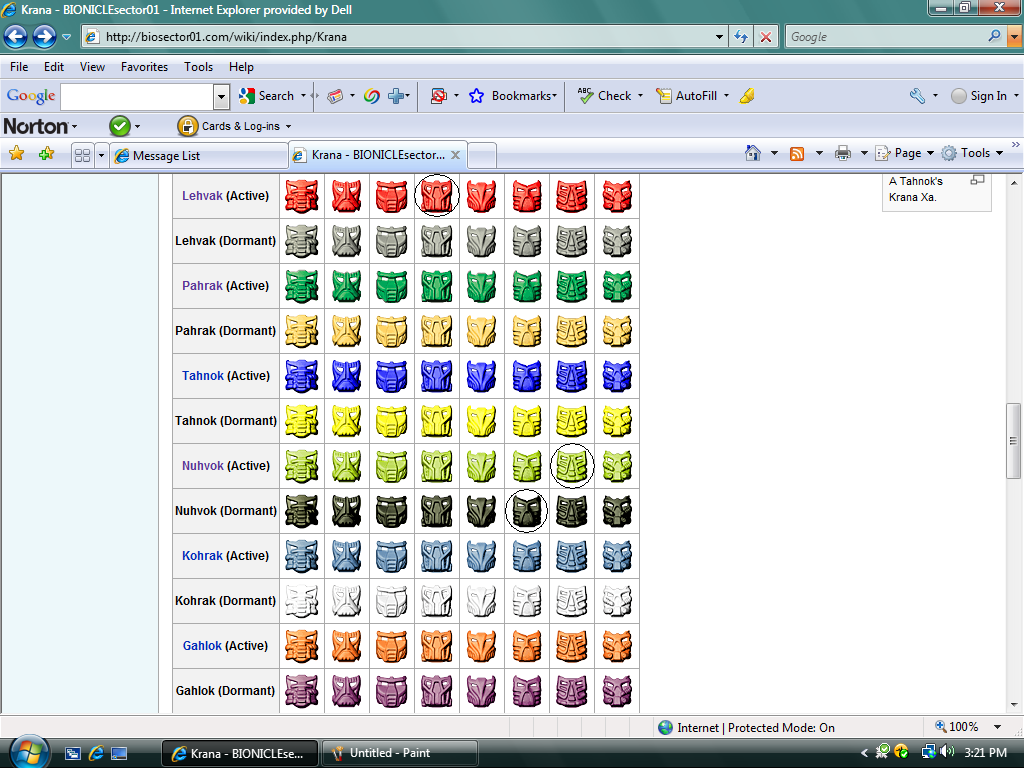
Task: Expand the Norton logo dropdown
Action: pos(74,127)
